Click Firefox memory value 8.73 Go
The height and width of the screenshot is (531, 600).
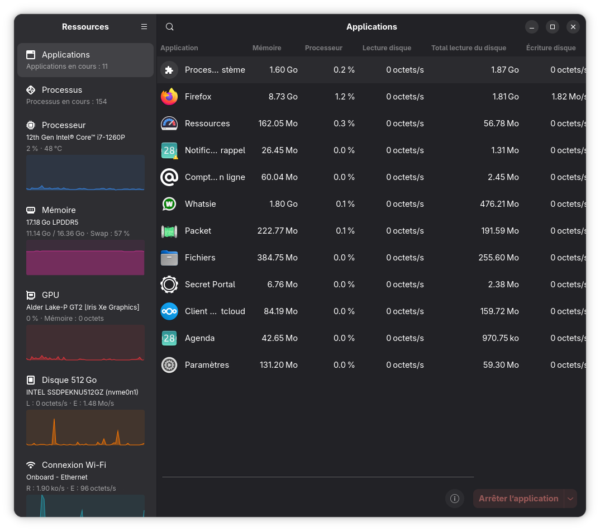tap(283, 96)
